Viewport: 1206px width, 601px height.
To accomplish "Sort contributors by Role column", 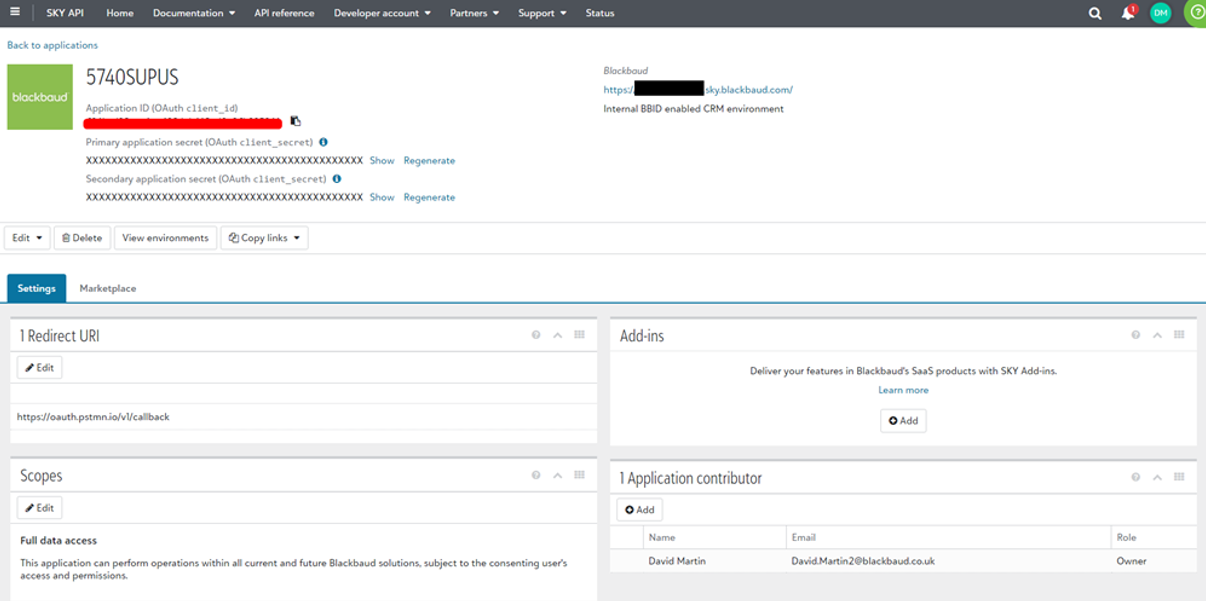I will 1127,538.
